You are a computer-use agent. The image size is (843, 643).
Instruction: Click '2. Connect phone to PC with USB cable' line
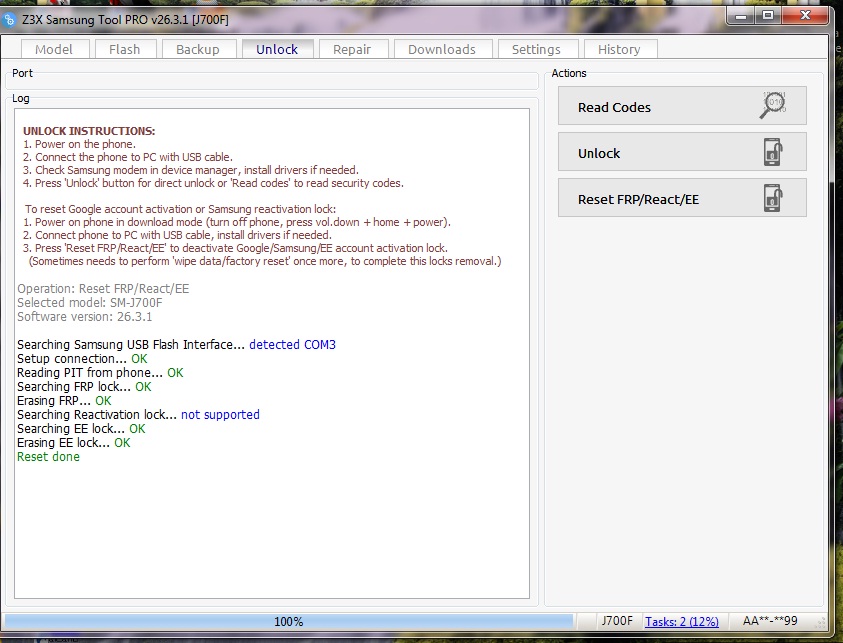177,235
